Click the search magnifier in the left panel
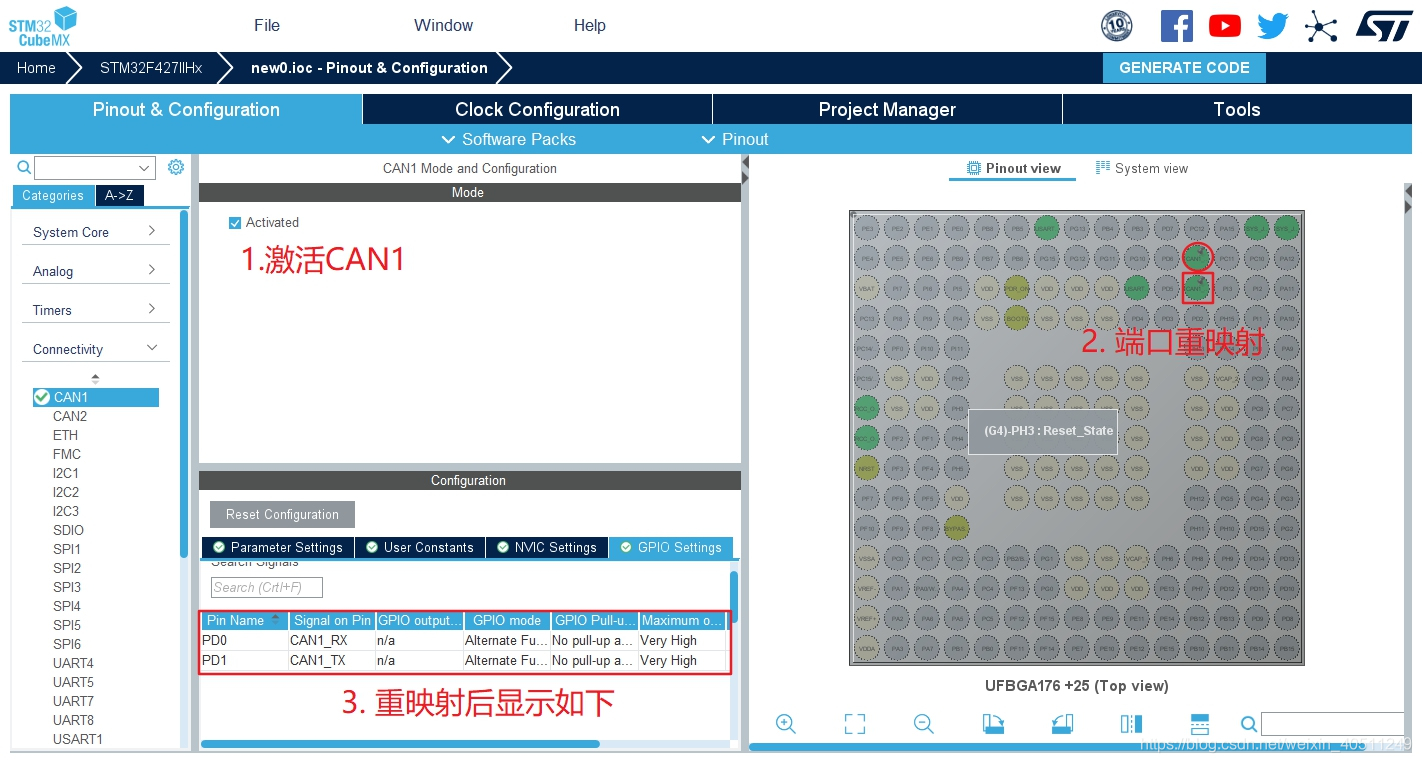The image size is (1422, 763). (x=25, y=167)
